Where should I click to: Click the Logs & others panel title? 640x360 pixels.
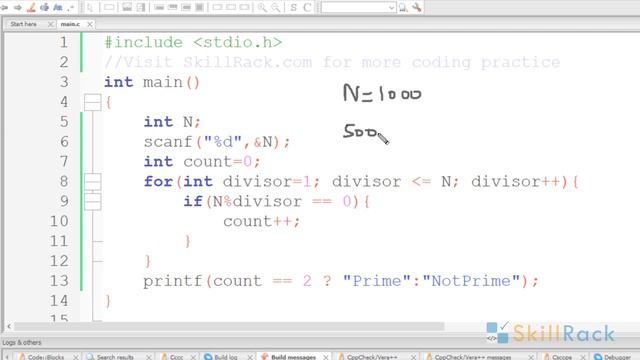click(x=22, y=342)
